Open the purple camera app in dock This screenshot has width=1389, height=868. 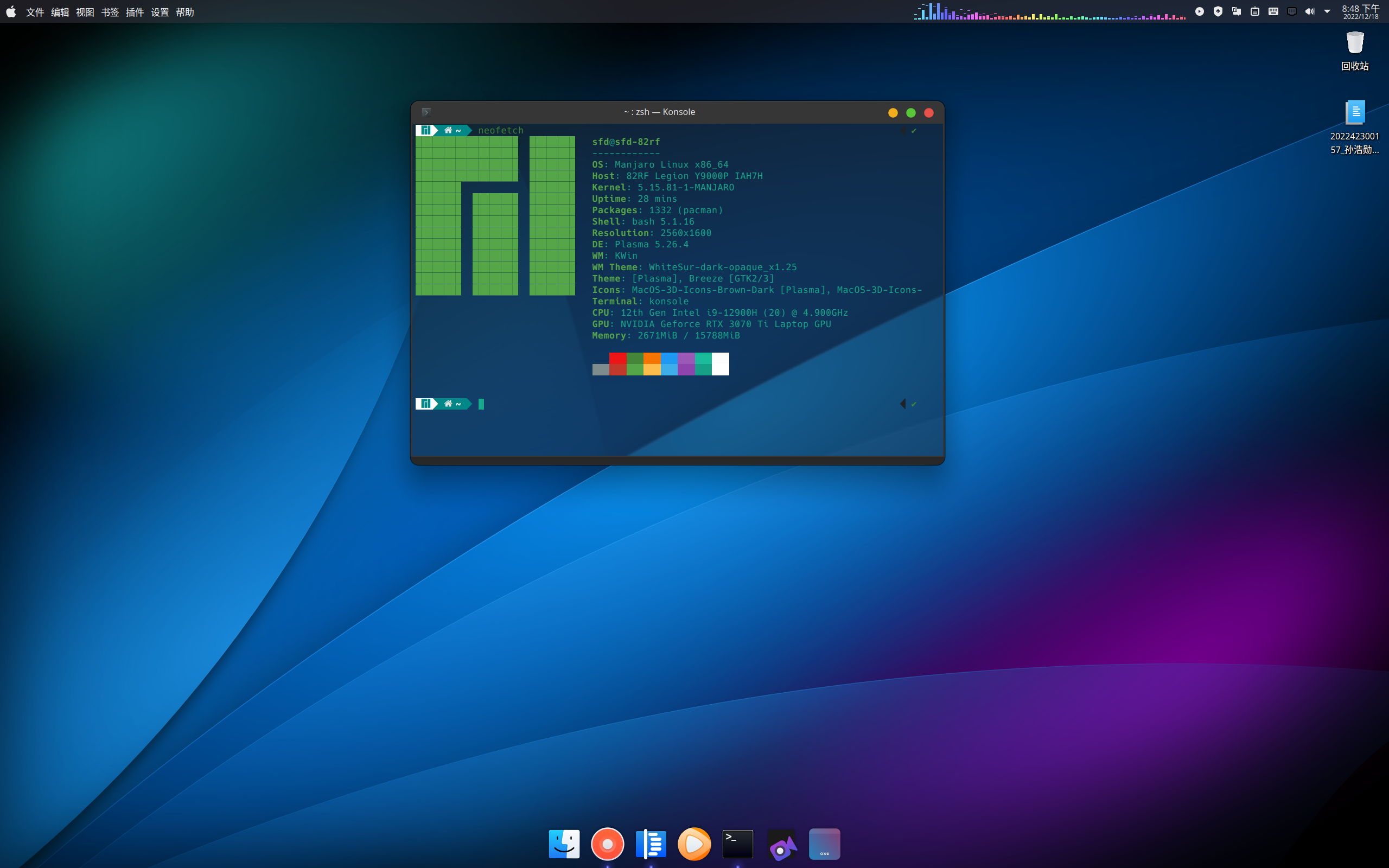click(781, 845)
